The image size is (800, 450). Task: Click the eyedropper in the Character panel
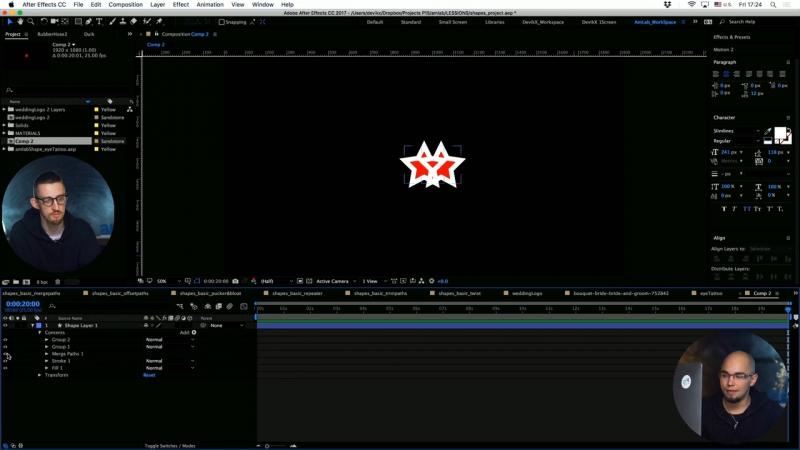768,131
